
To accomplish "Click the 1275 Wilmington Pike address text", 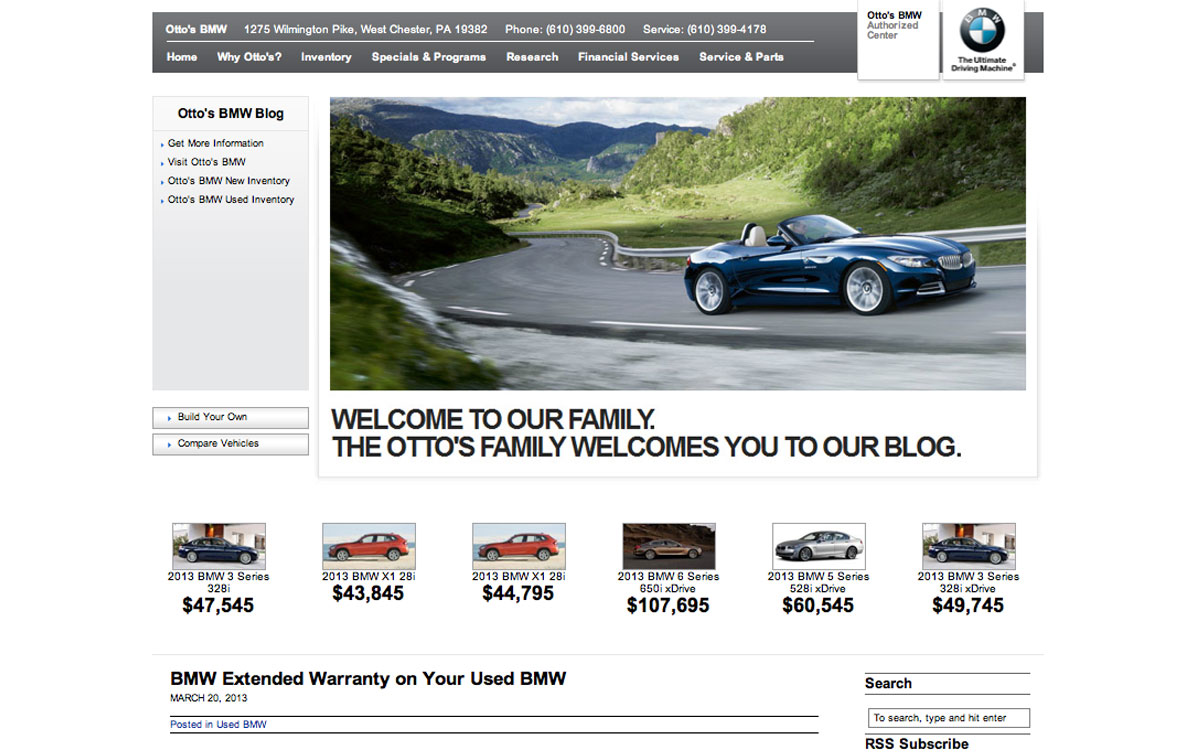I will (366, 29).
